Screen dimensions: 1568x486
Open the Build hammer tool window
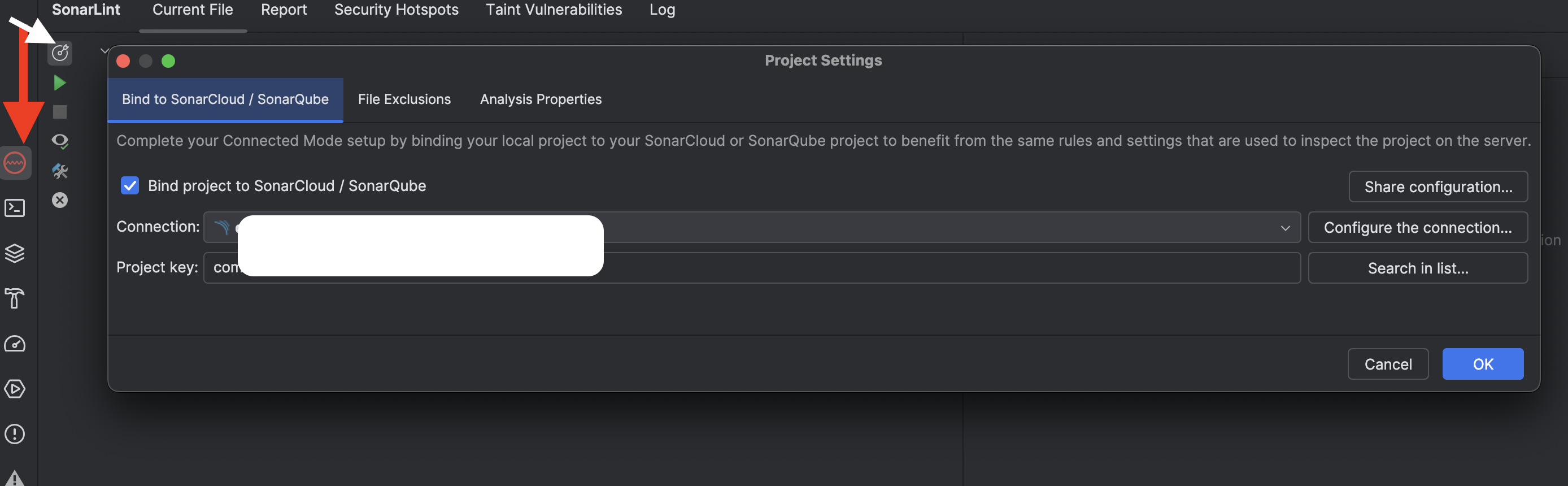pos(15,298)
